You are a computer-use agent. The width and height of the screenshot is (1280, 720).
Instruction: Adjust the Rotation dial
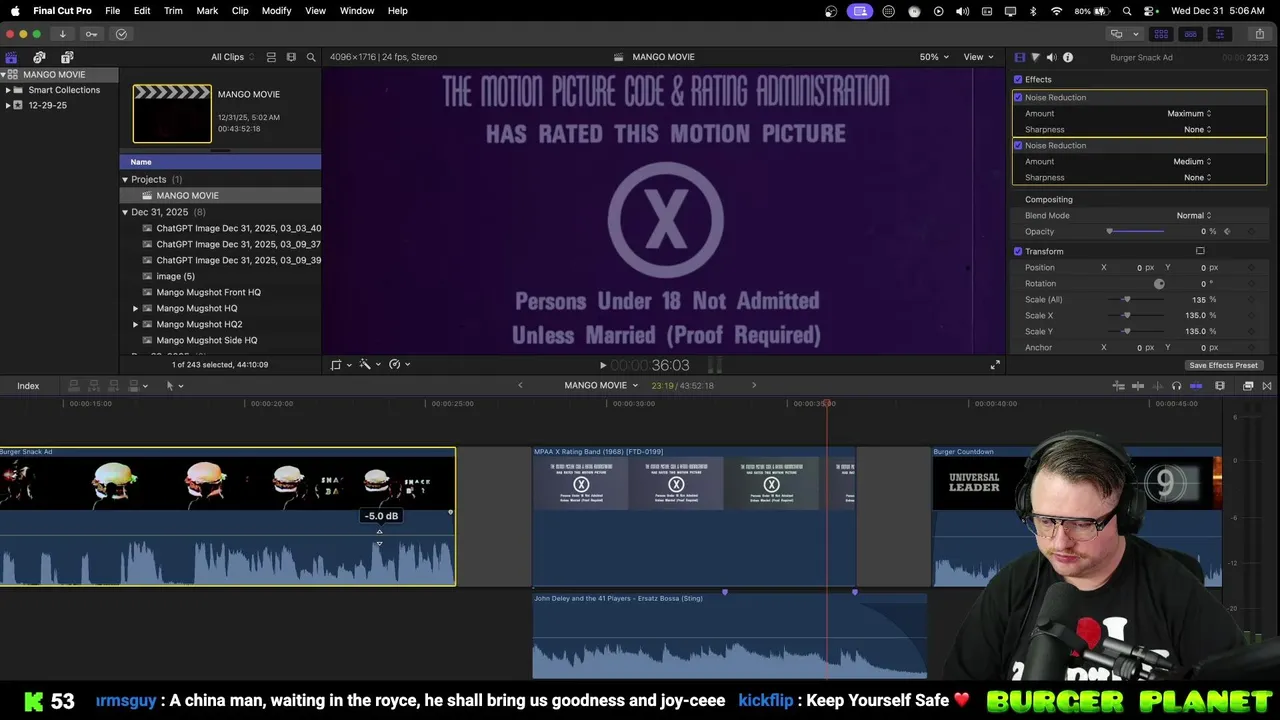1159,283
